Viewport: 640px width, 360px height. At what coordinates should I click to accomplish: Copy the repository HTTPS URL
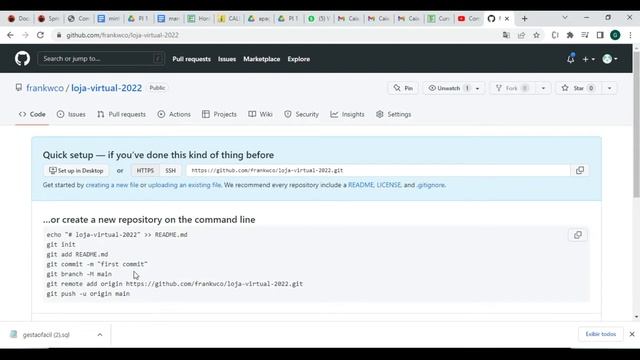tap(580, 170)
